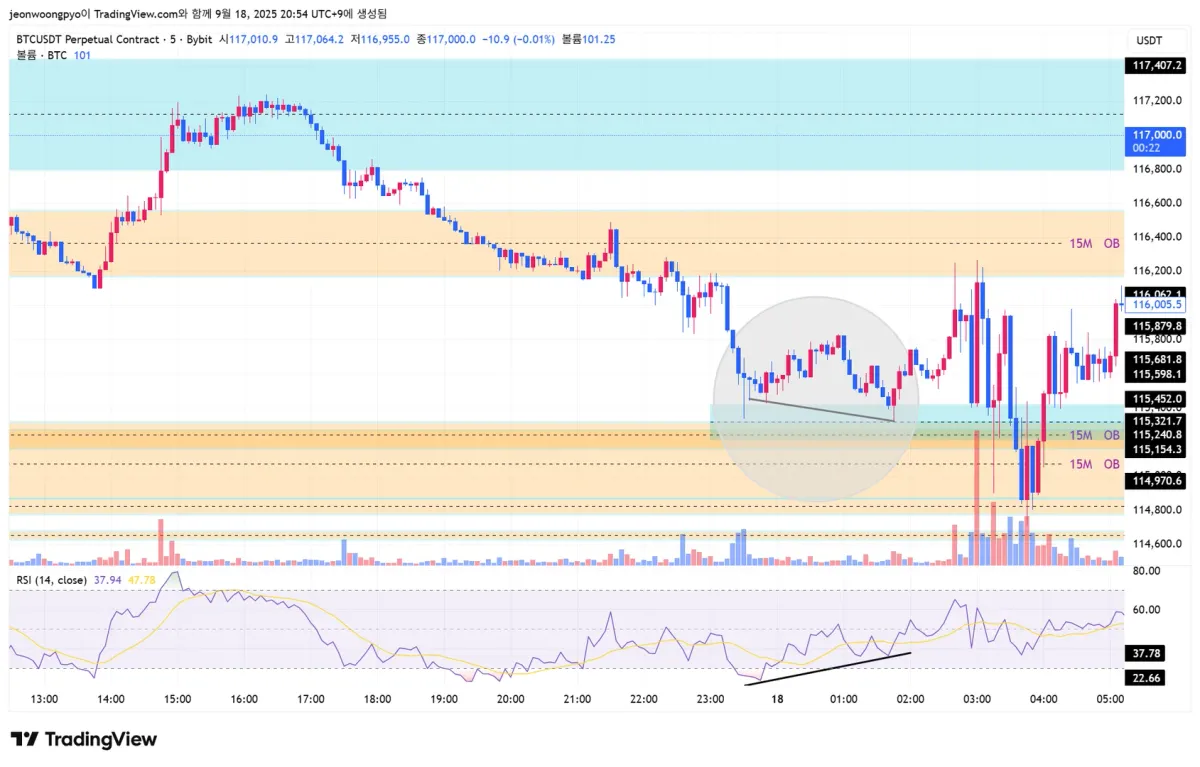Click the 37.78 RSI value label
This screenshot has height=767, width=1200.
(1146, 653)
